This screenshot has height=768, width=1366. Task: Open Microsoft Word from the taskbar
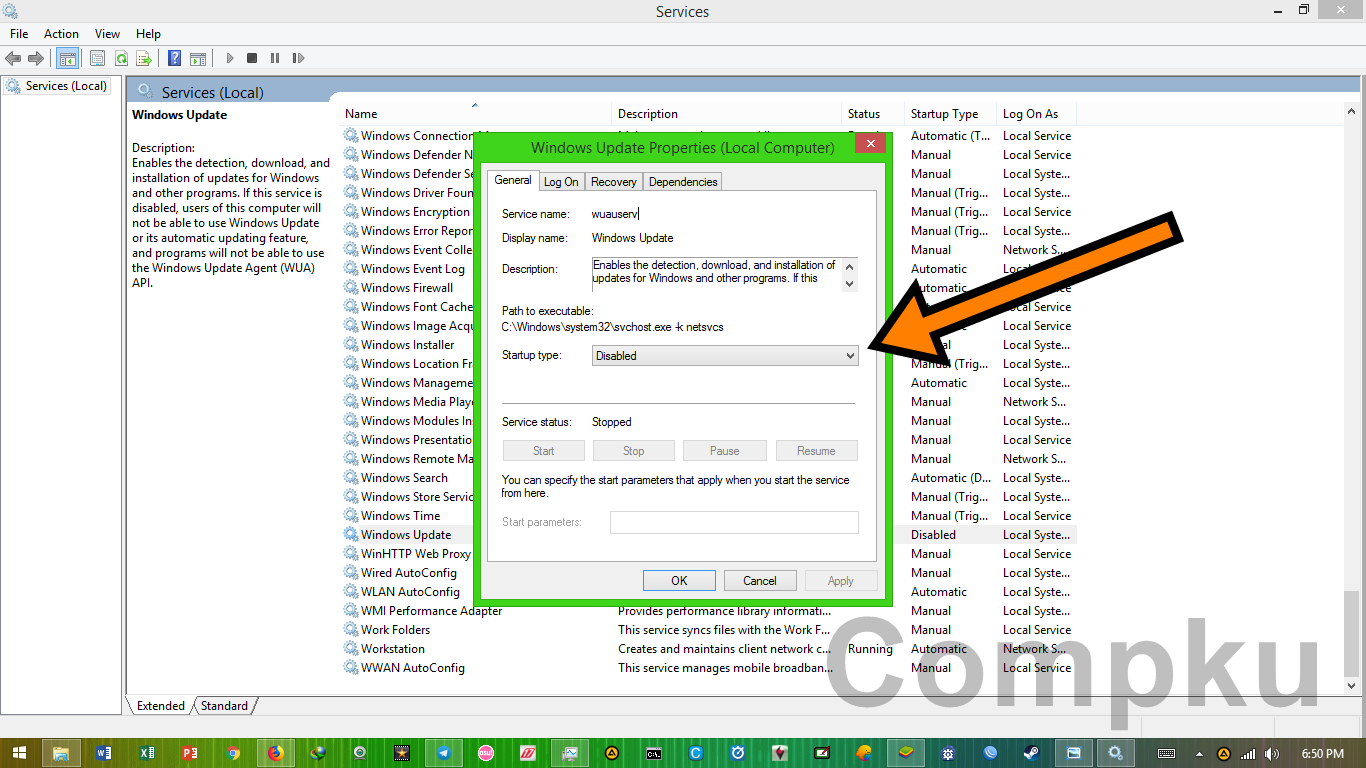[104, 753]
